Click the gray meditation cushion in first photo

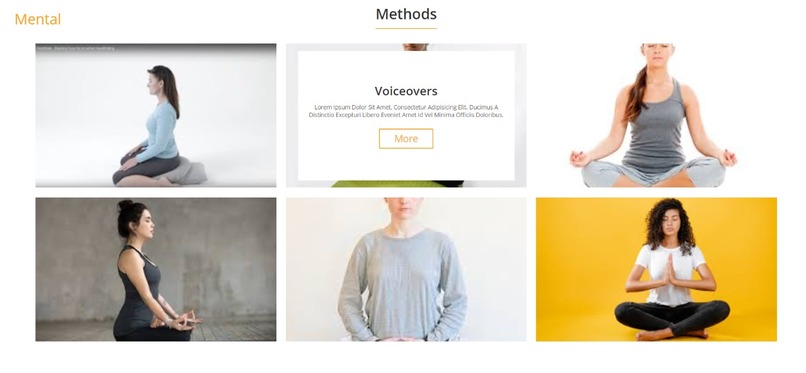pos(189,171)
